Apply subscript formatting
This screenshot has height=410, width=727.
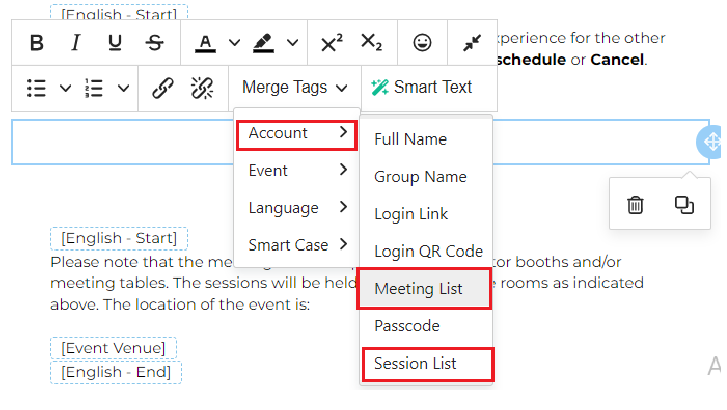tap(371, 43)
